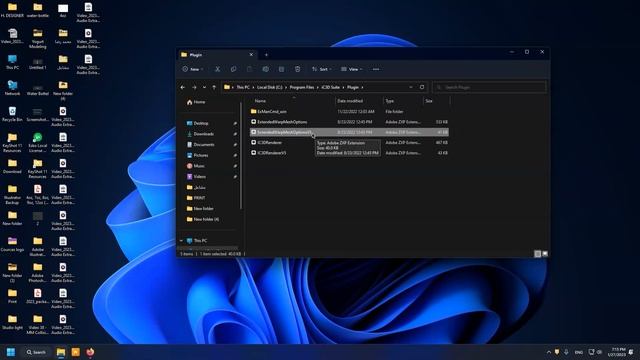Unpin Downloads via its pin icon

click(x=236, y=134)
